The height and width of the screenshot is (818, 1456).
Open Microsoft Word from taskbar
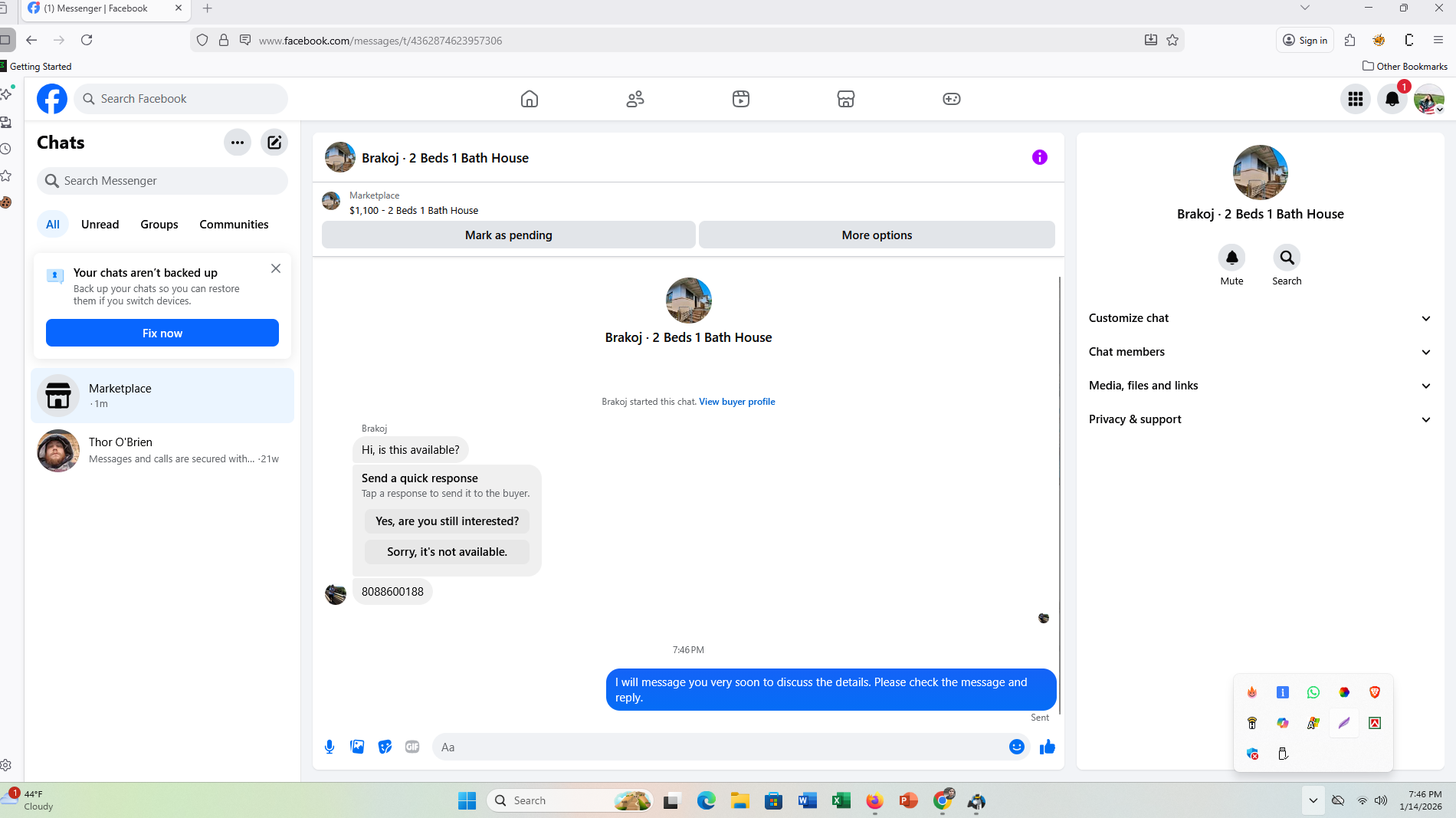pos(807,800)
